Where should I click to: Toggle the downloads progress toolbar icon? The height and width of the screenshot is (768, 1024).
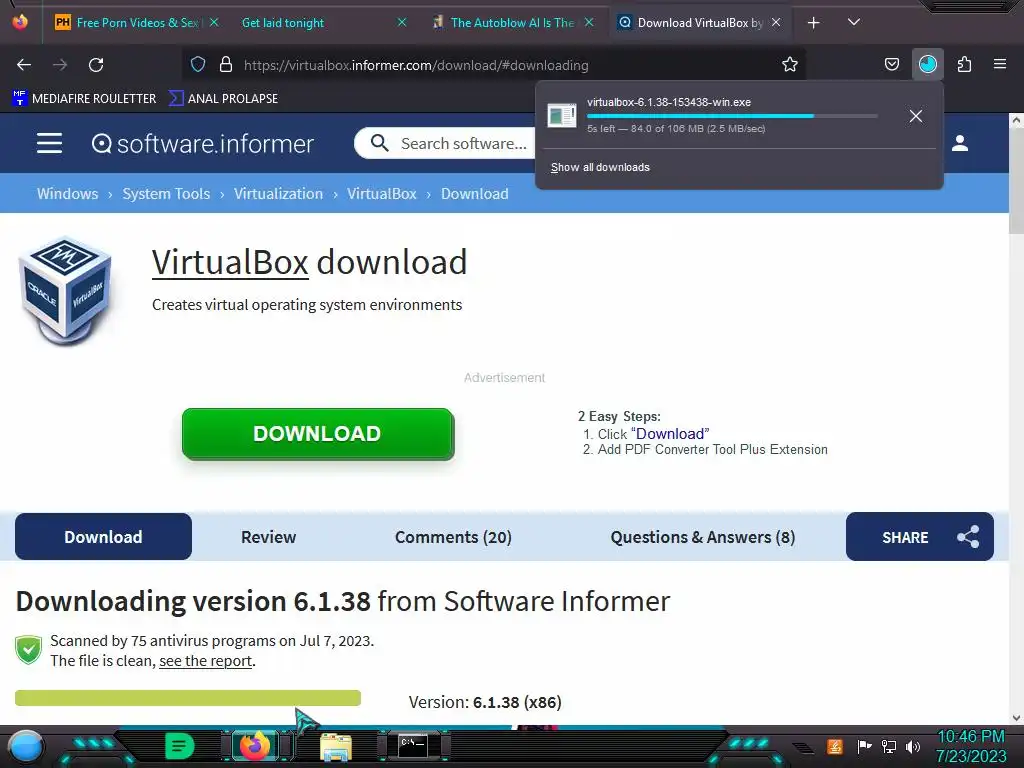coord(927,64)
